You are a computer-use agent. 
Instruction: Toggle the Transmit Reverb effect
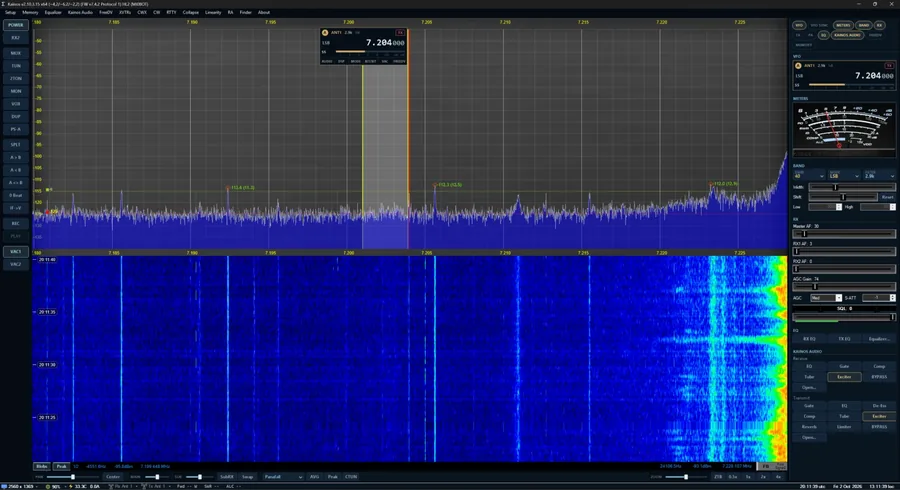809,427
